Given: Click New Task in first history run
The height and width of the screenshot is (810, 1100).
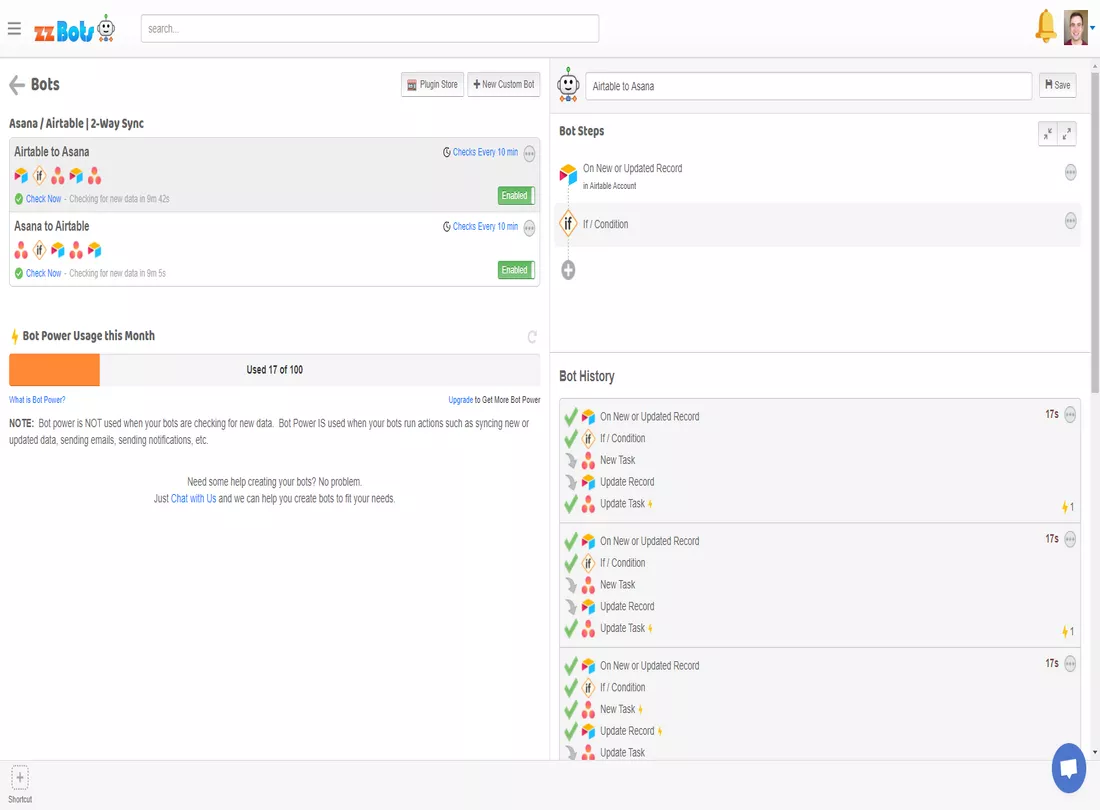Looking at the screenshot, I should click(x=617, y=461).
